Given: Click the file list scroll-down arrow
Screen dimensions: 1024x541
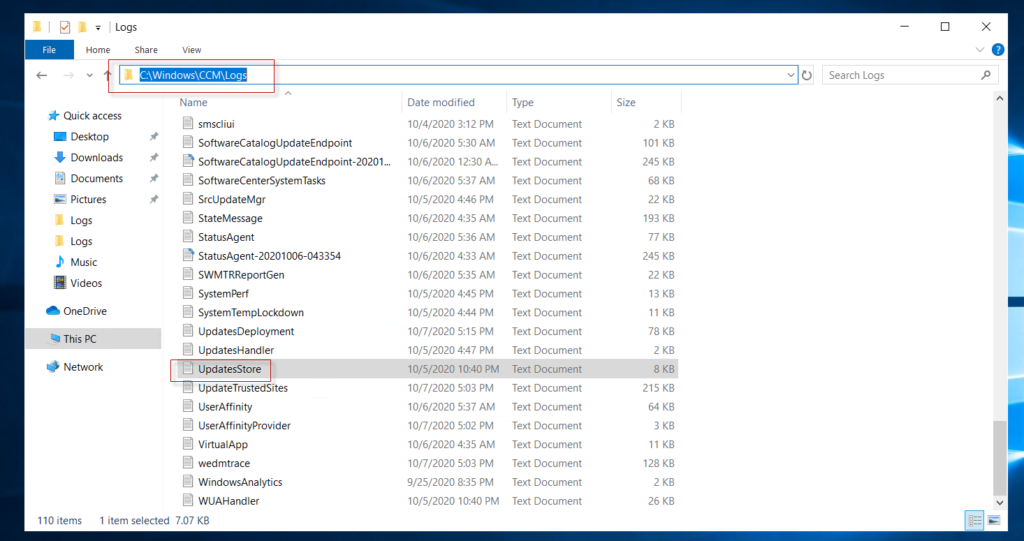Looking at the screenshot, I should [x=999, y=503].
